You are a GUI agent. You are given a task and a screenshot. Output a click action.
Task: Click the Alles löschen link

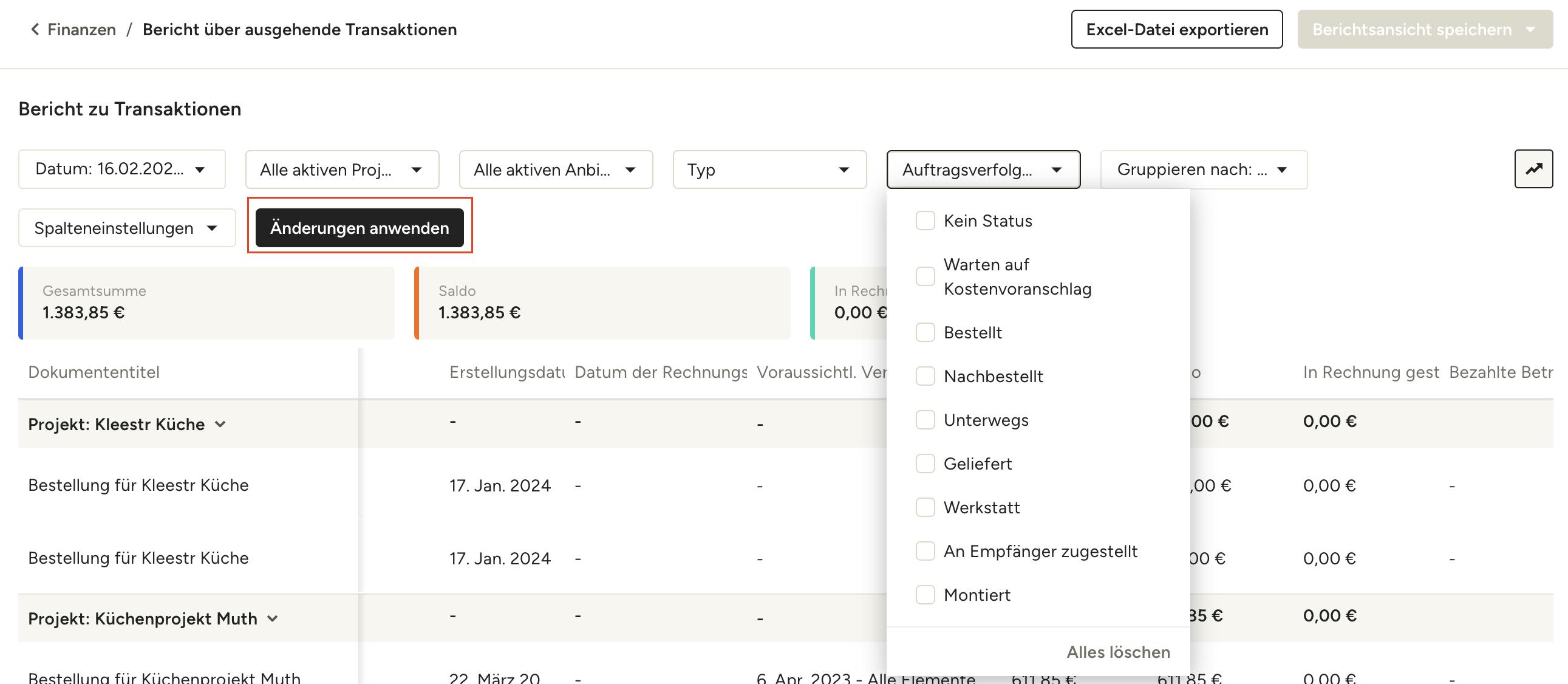(x=1118, y=652)
